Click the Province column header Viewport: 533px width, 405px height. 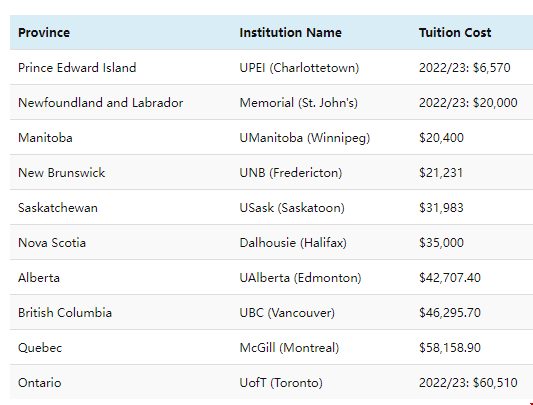click(44, 33)
